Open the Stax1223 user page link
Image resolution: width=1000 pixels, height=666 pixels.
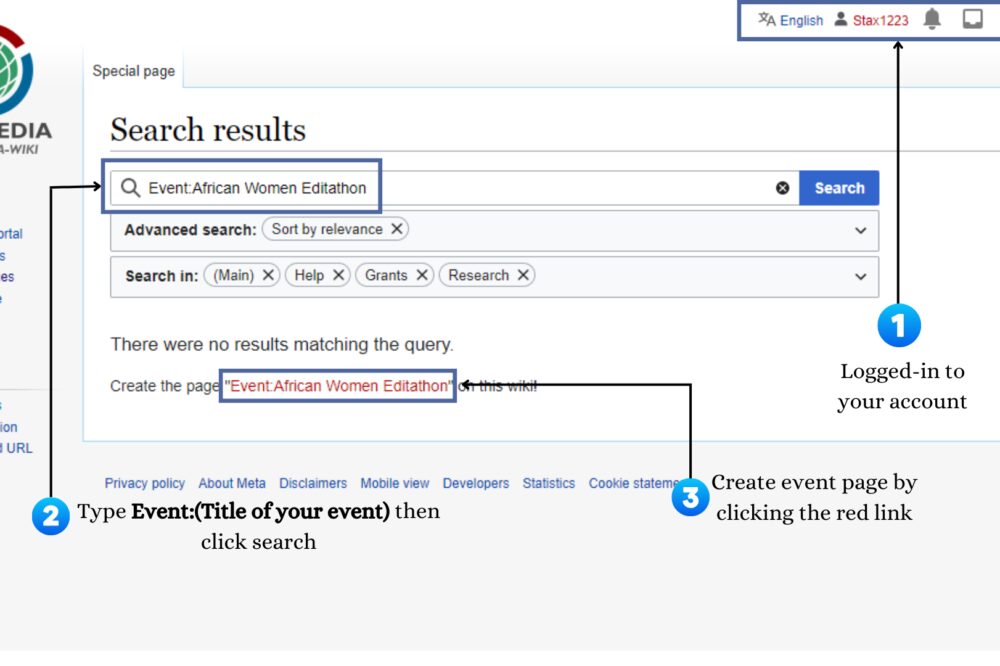coord(881,20)
